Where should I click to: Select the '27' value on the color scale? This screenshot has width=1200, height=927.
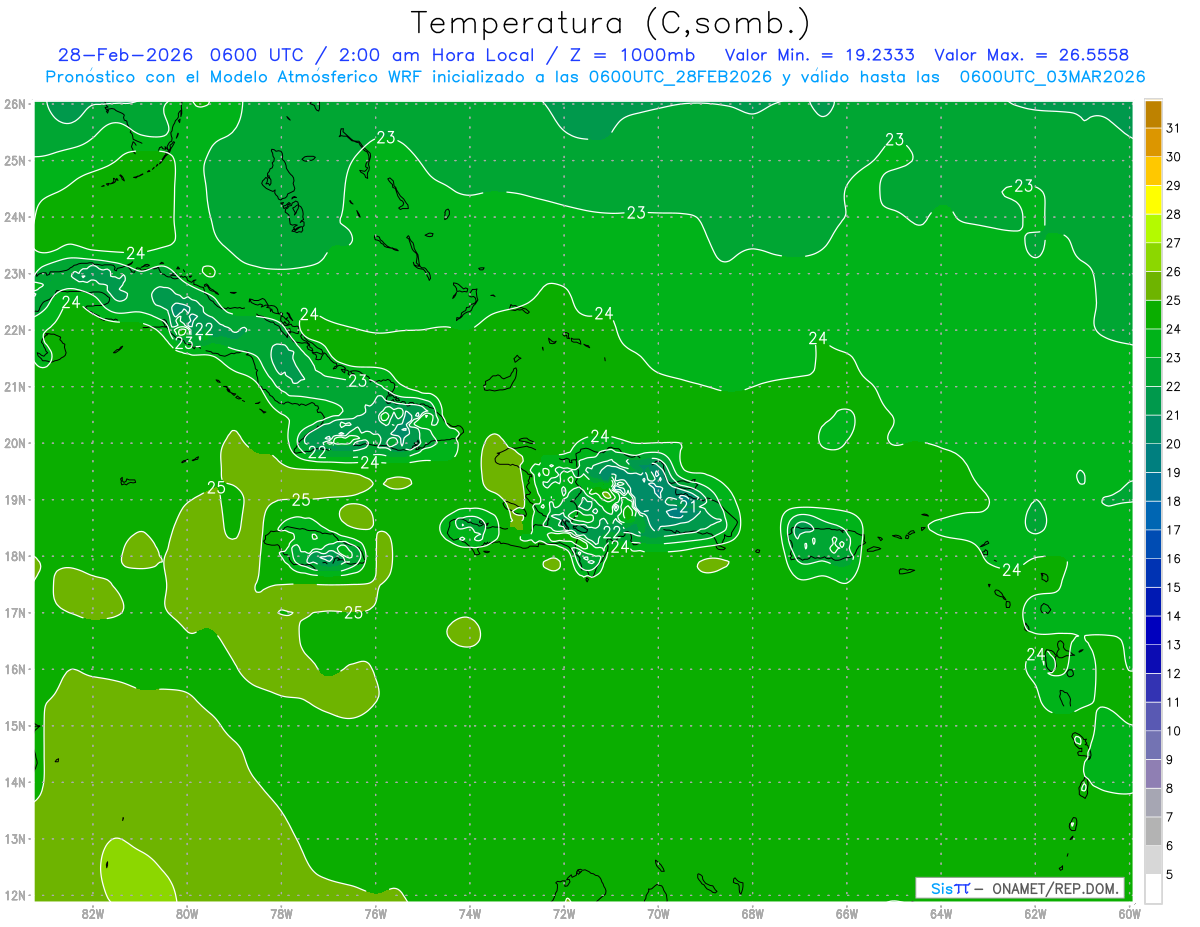point(1173,243)
